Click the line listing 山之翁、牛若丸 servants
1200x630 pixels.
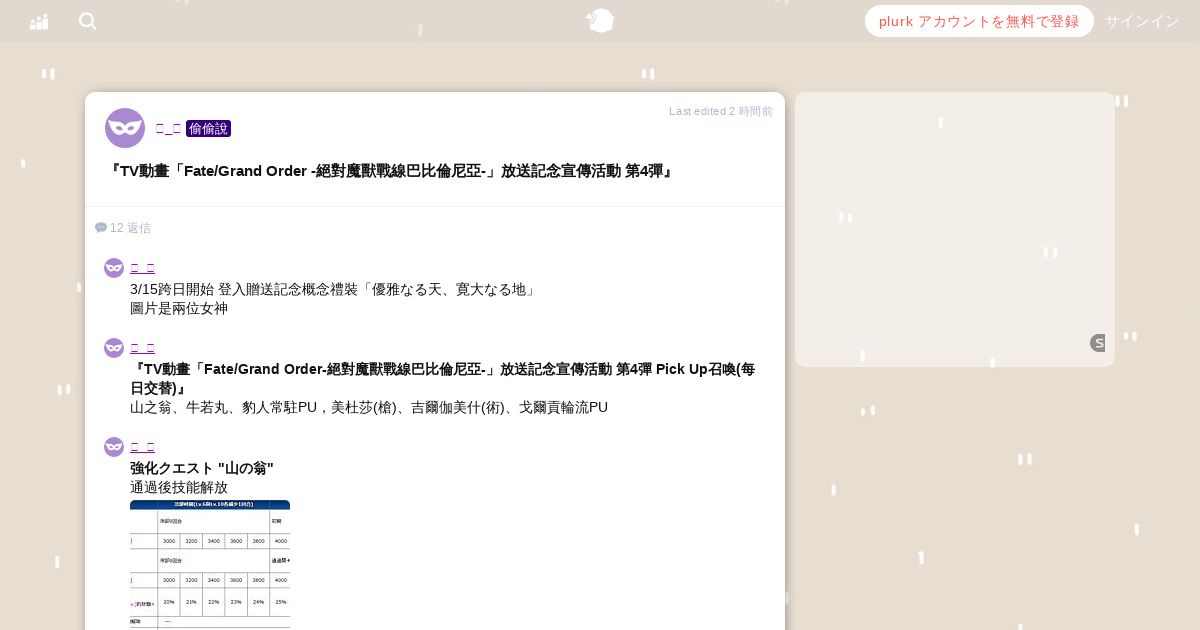point(369,407)
